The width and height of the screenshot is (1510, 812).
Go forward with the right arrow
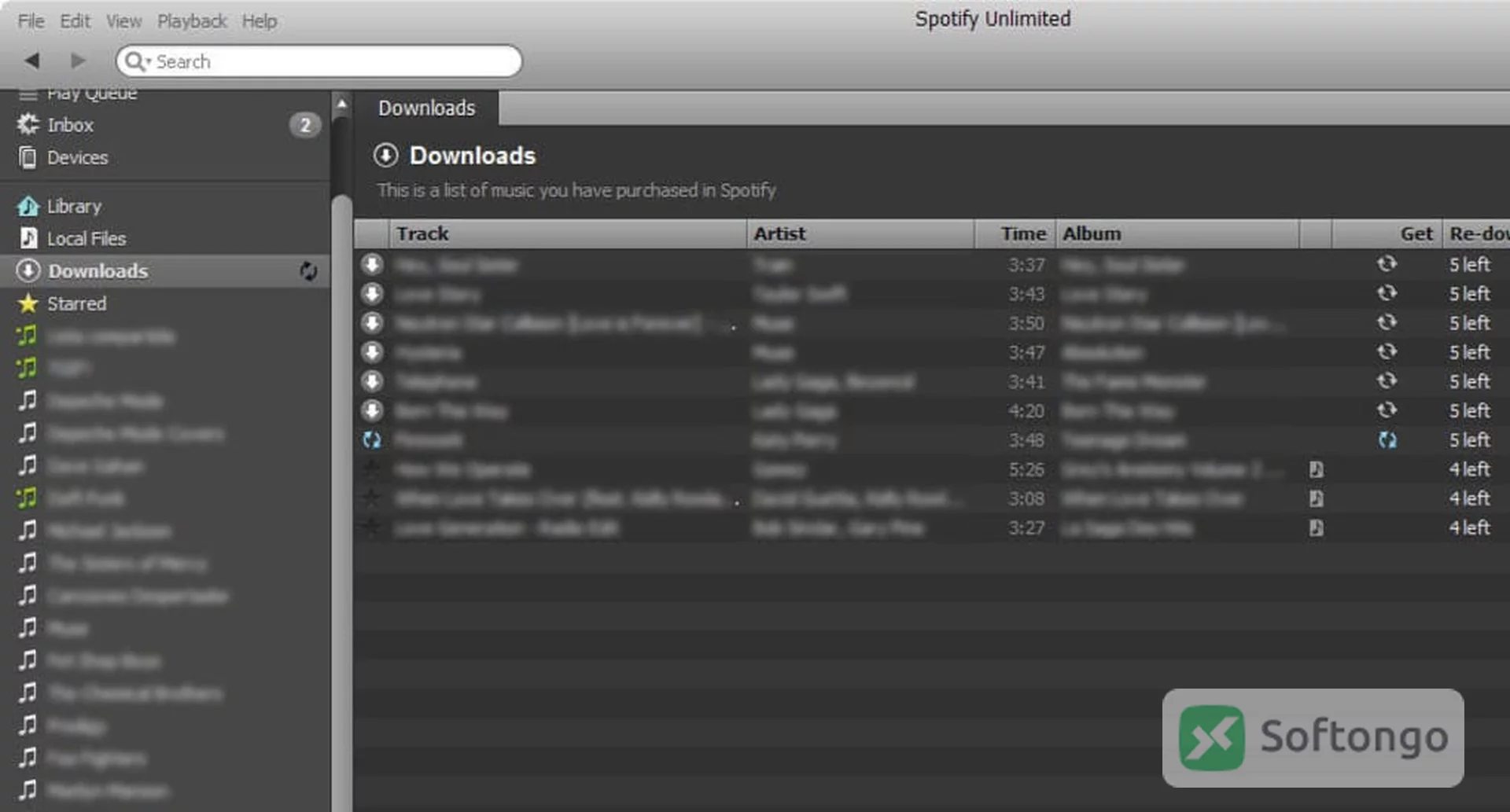77,60
